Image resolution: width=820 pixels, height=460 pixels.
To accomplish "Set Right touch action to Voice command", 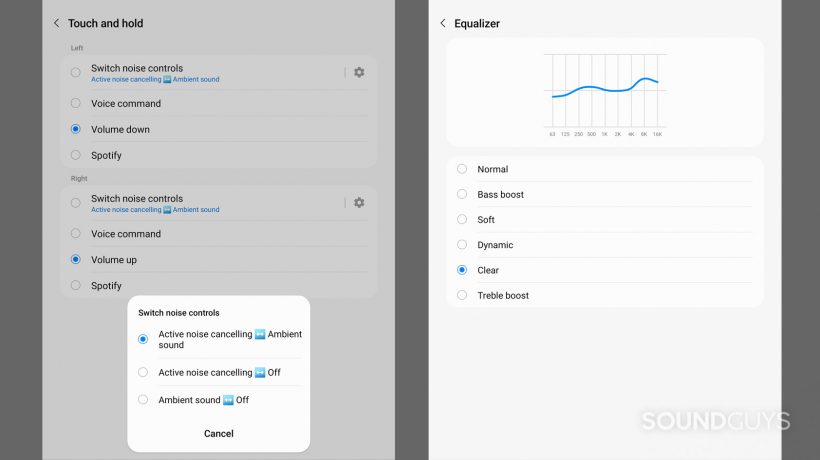I will (x=76, y=234).
